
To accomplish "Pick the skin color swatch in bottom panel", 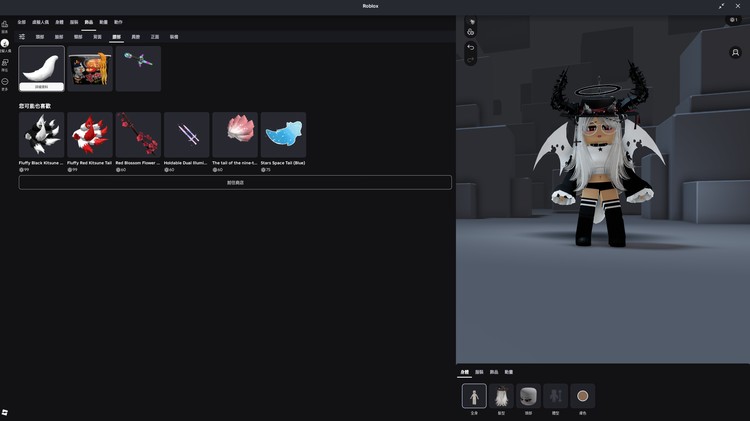I will [582, 396].
